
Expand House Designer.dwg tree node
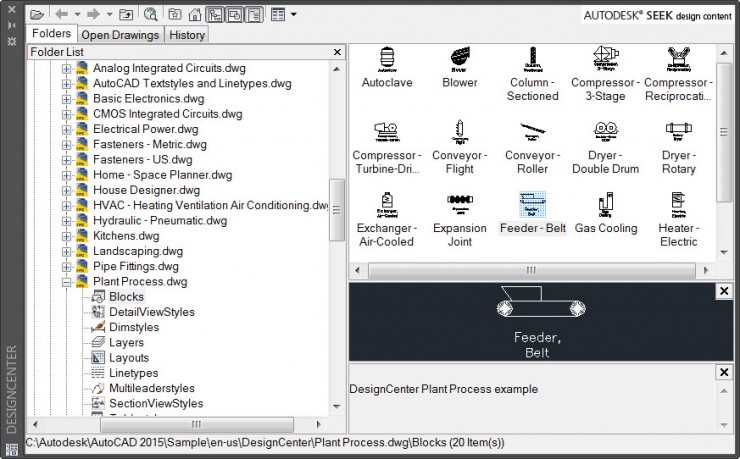[x=67, y=190]
